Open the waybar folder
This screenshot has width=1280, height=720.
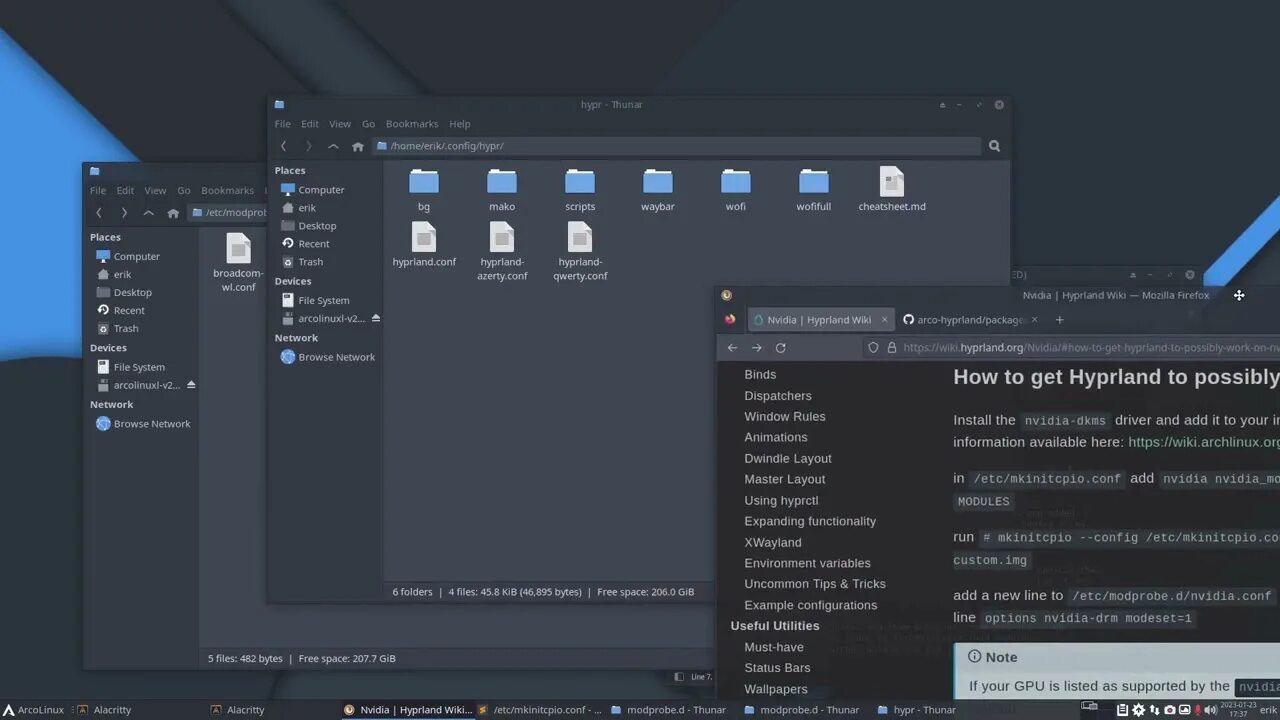pos(658,190)
